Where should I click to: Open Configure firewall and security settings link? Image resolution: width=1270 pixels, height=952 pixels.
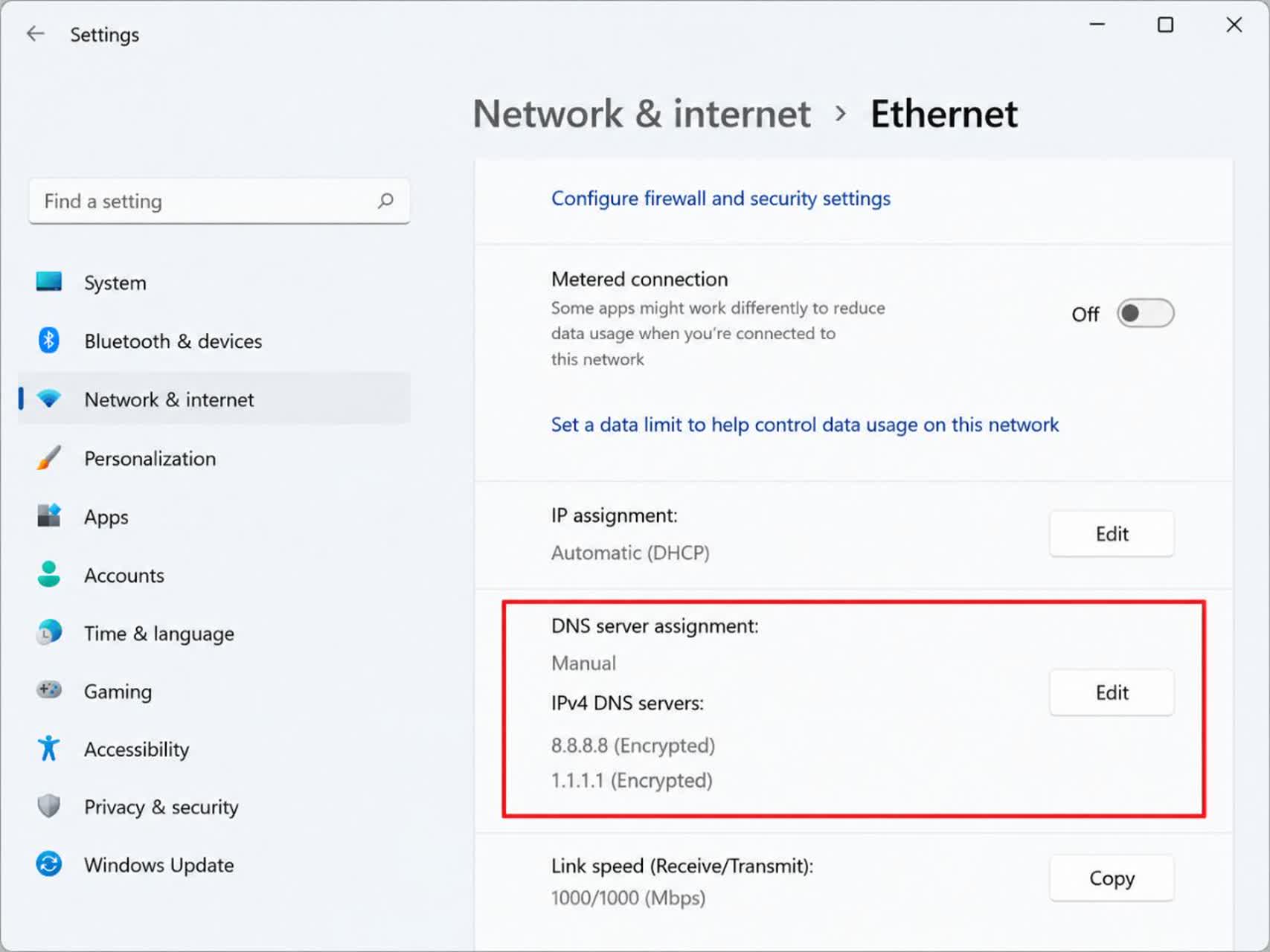(x=720, y=199)
